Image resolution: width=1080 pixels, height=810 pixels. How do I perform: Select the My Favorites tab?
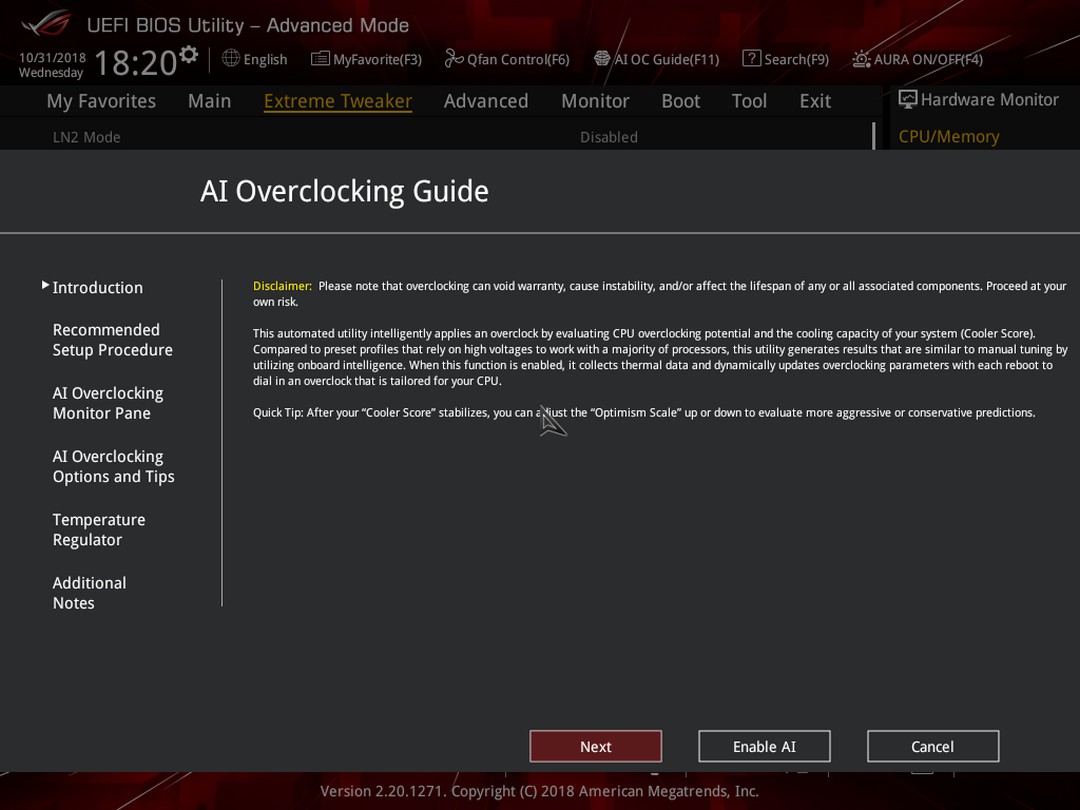(101, 101)
